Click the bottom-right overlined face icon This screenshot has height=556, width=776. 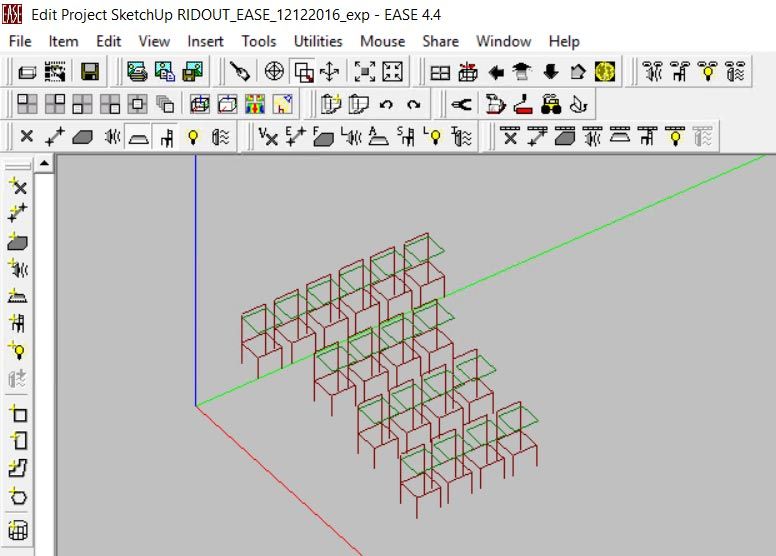coord(565,137)
